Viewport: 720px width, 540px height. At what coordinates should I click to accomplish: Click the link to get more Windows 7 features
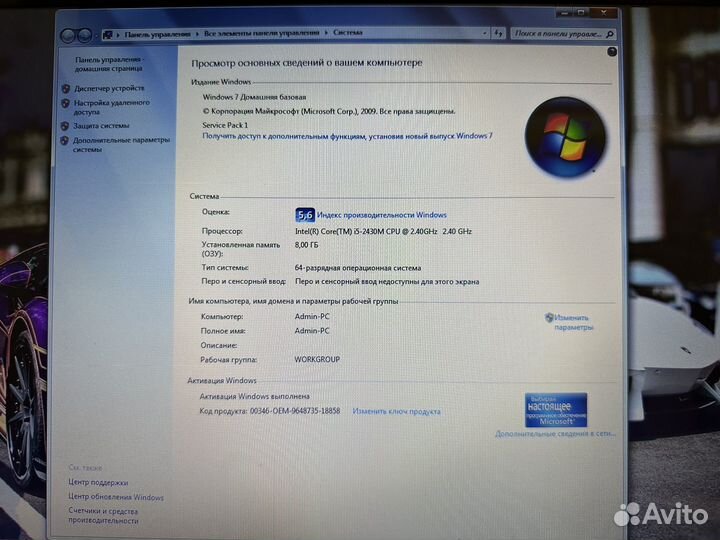click(x=347, y=136)
